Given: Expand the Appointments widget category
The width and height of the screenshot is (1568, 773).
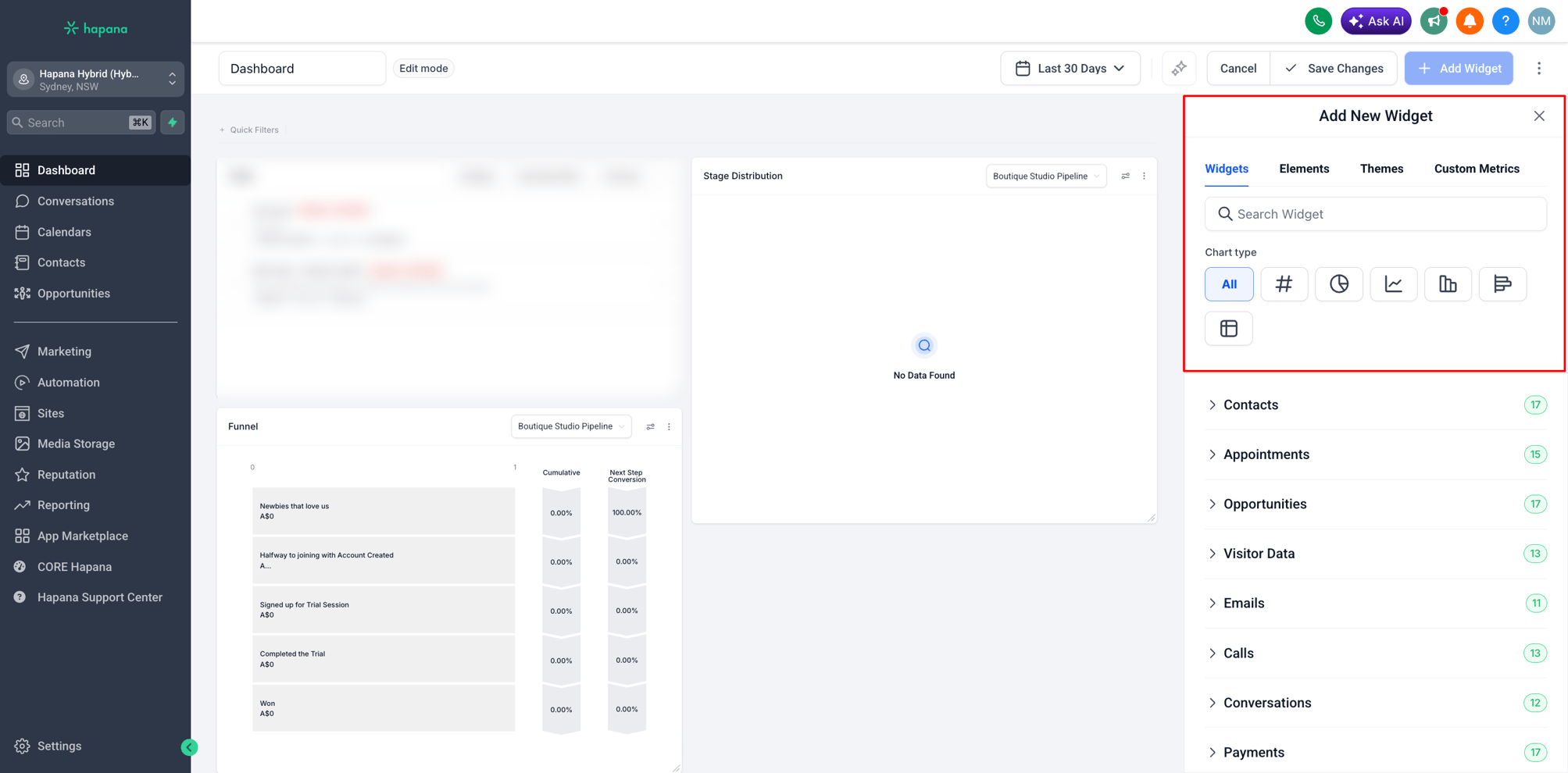Looking at the screenshot, I should click(1376, 454).
